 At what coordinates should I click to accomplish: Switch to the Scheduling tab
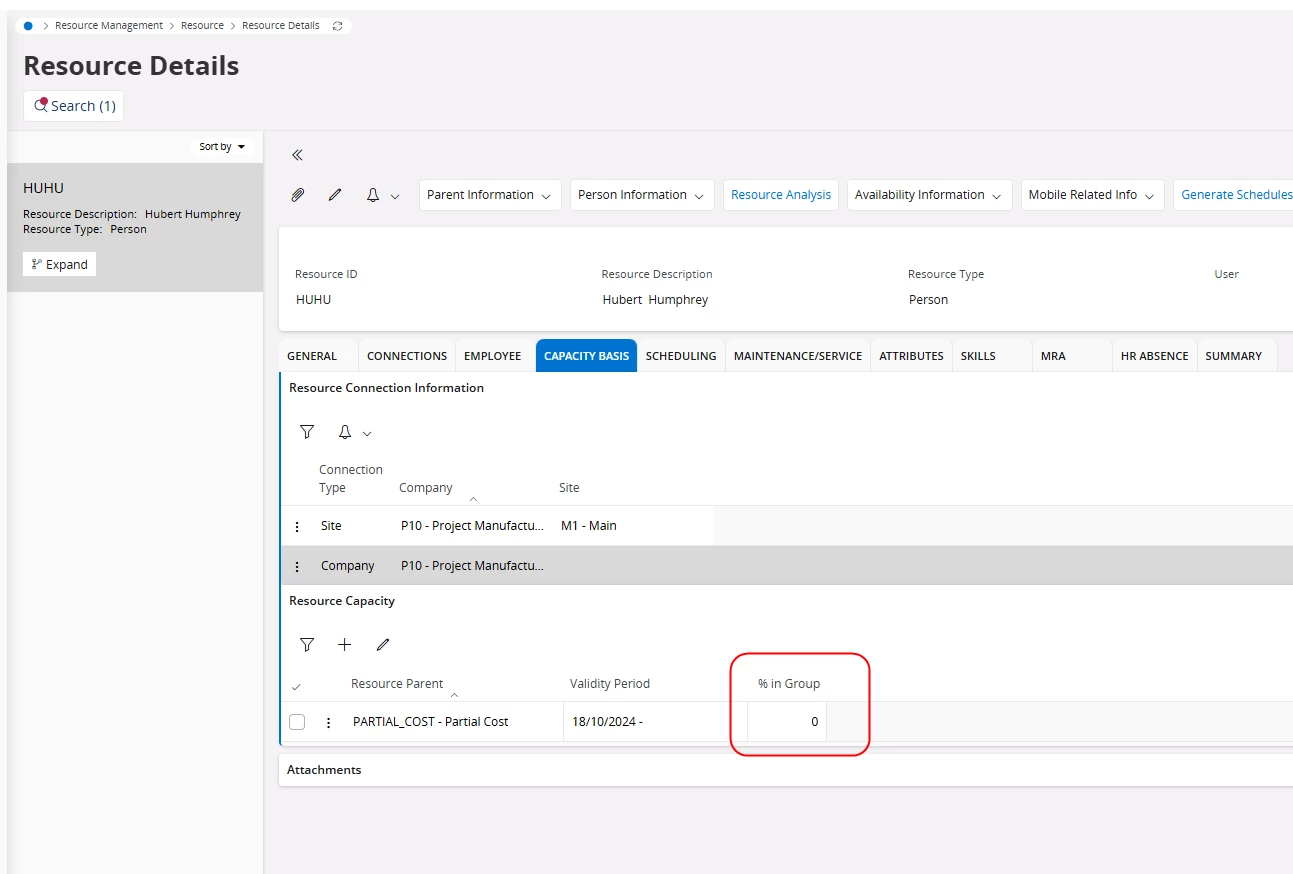click(680, 356)
